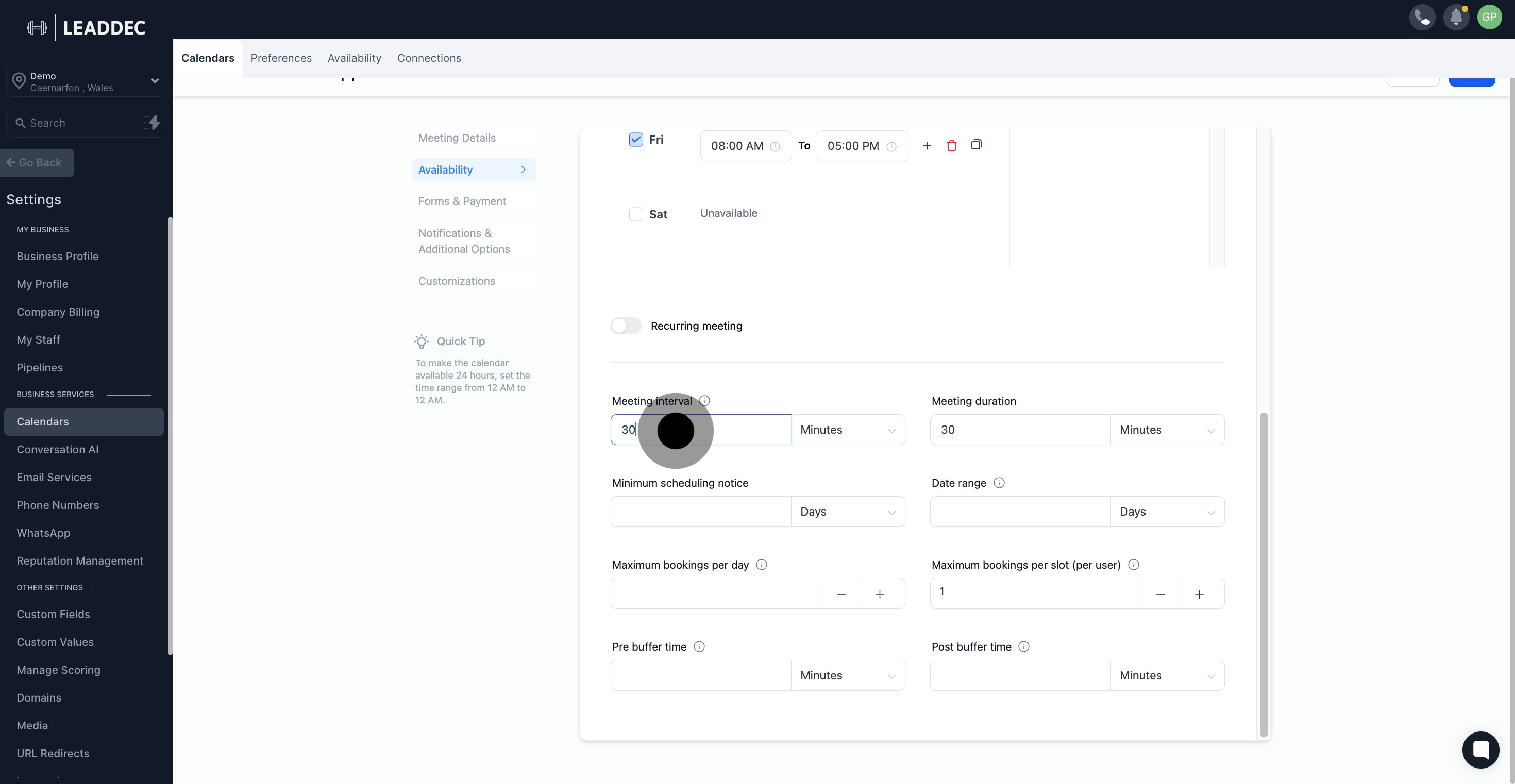The image size is (1515, 784).
Task: Delete the Friday time slot
Action: tap(952, 146)
